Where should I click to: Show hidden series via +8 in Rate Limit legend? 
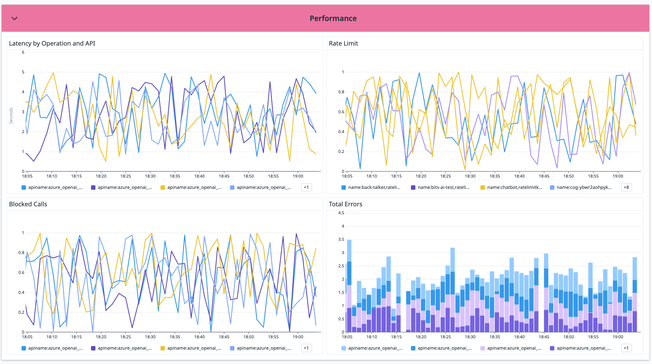(626, 187)
